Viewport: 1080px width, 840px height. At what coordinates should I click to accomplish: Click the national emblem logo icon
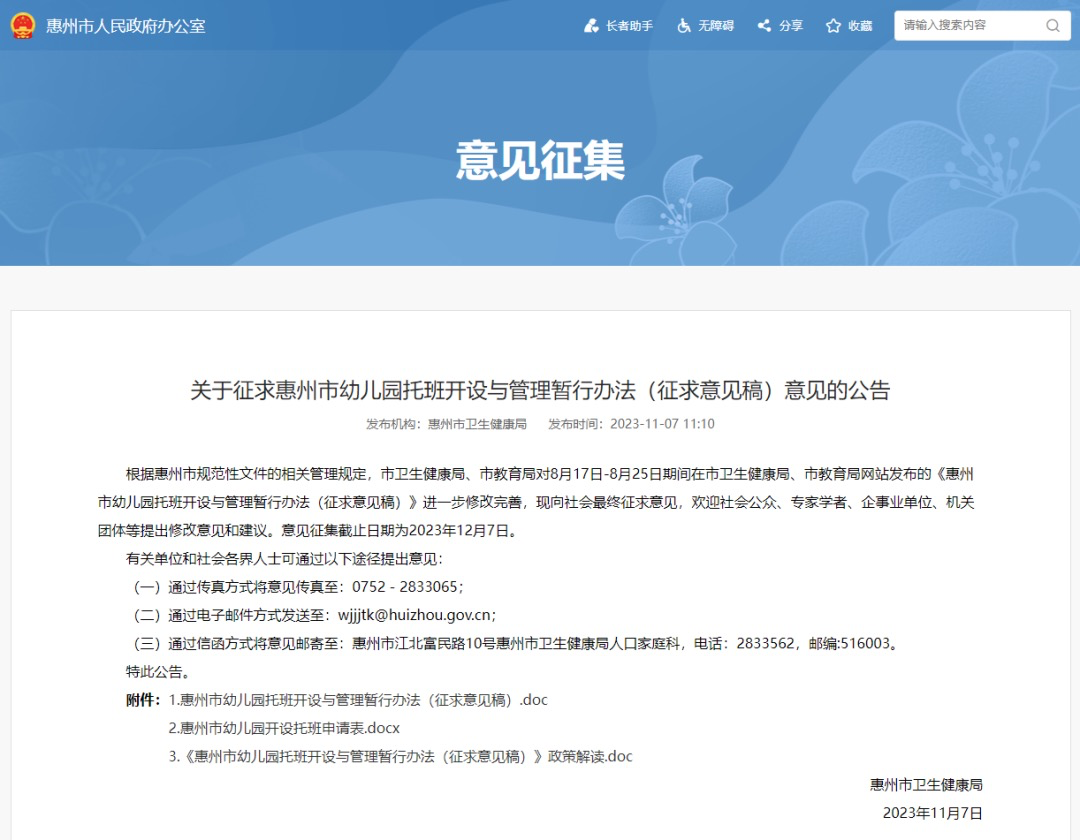[x=23, y=25]
